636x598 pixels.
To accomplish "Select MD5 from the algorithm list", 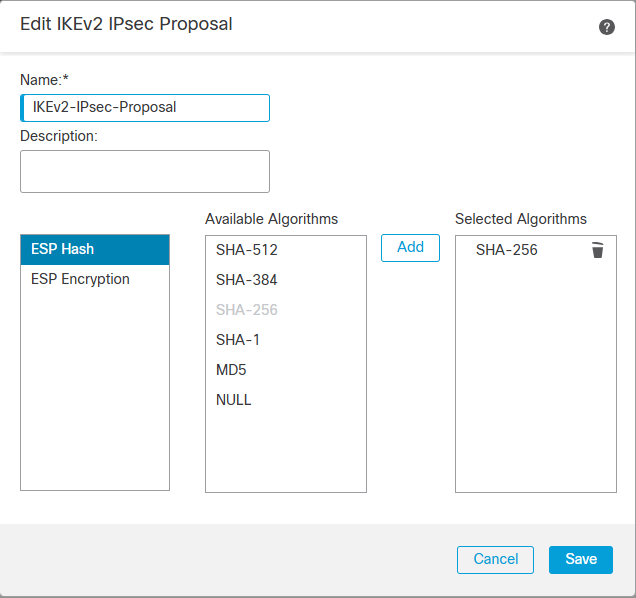I will [231, 370].
